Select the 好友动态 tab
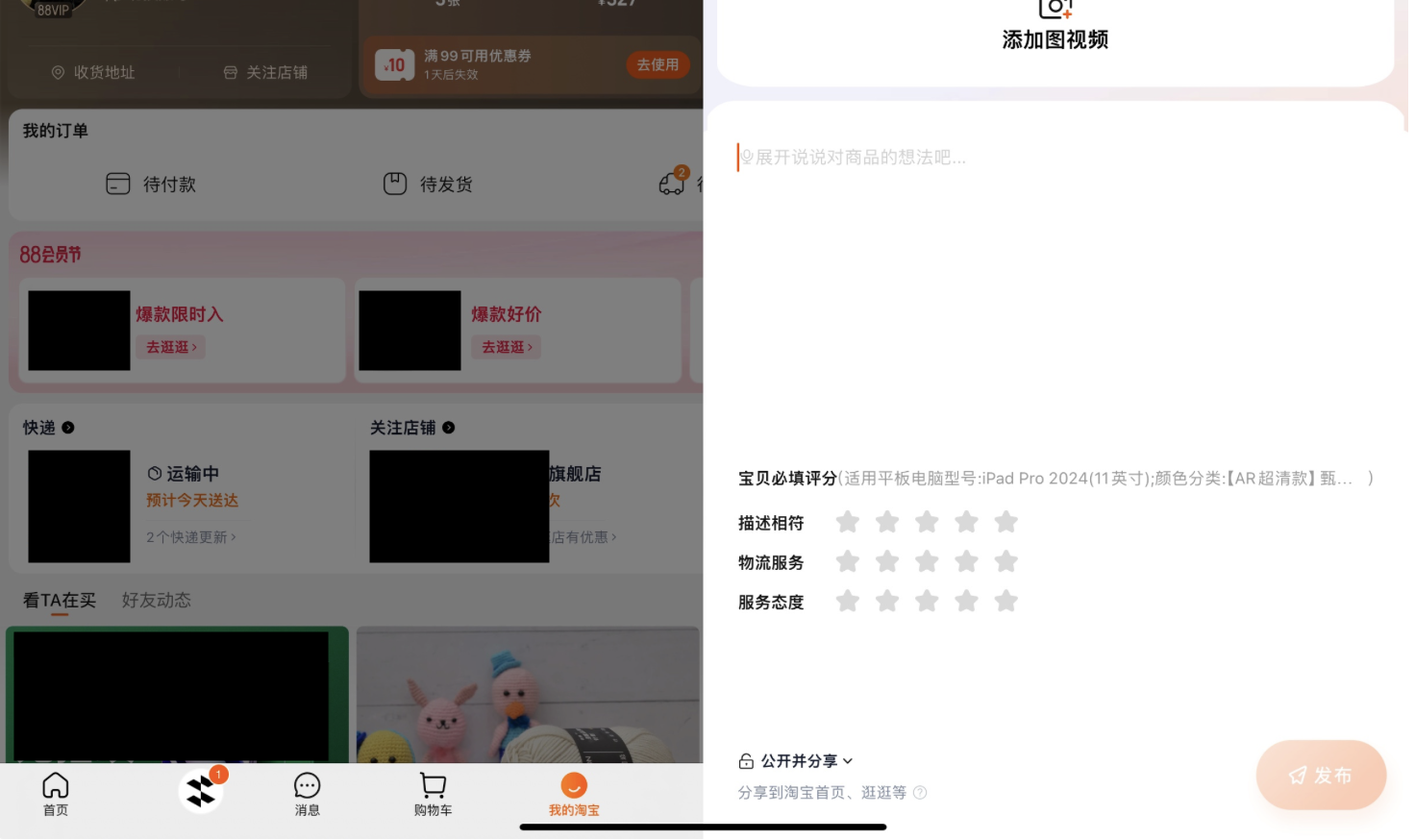This screenshot has height=840, width=1415. point(157,601)
